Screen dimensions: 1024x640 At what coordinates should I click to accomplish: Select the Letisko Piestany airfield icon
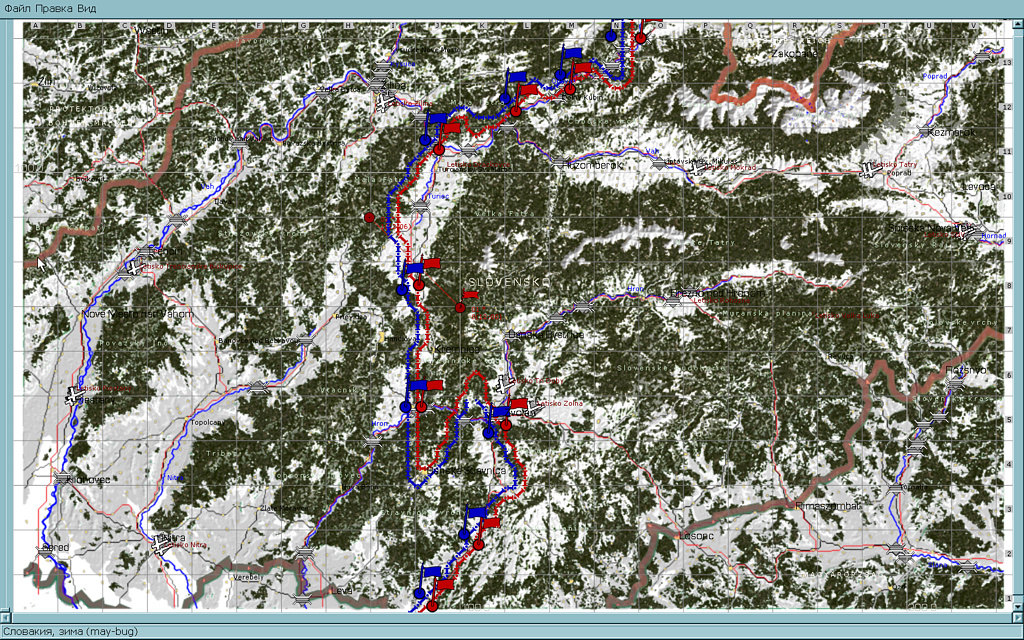(x=74, y=396)
